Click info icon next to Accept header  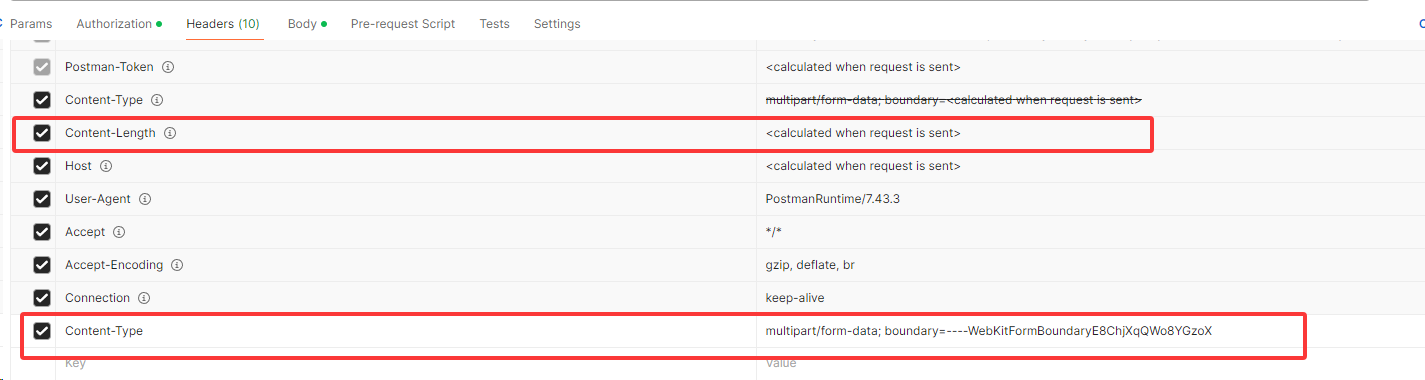[119, 232]
